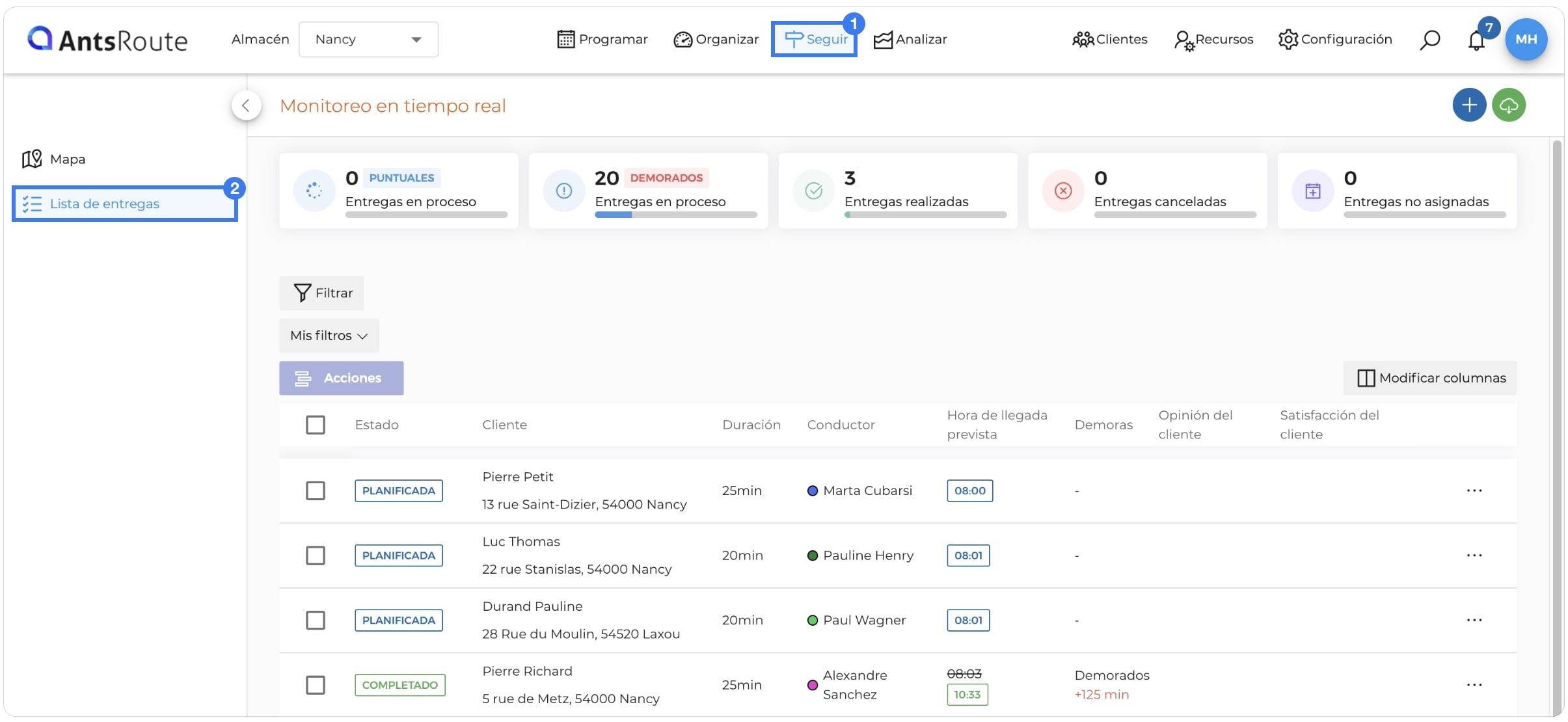Open the search magnifier icon

[1429, 40]
